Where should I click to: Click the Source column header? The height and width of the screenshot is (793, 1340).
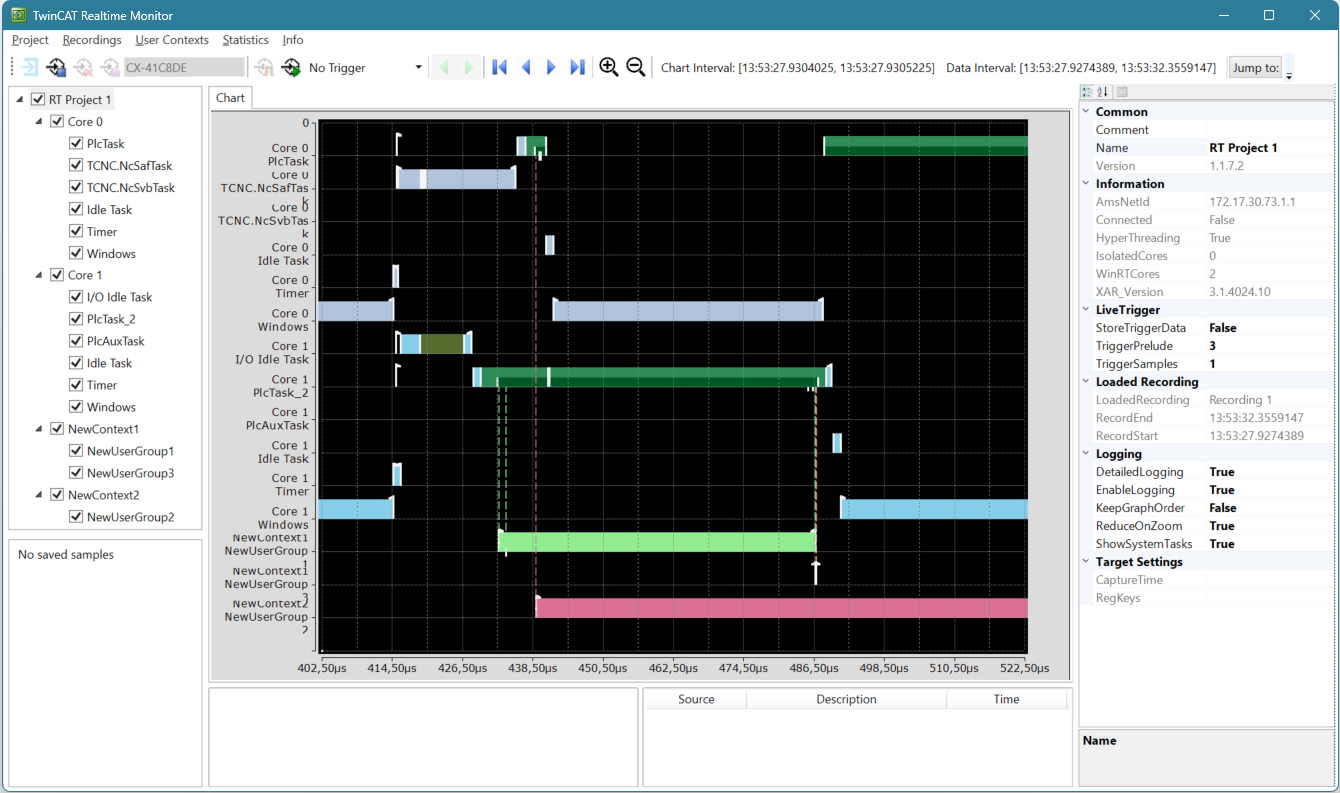click(696, 699)
